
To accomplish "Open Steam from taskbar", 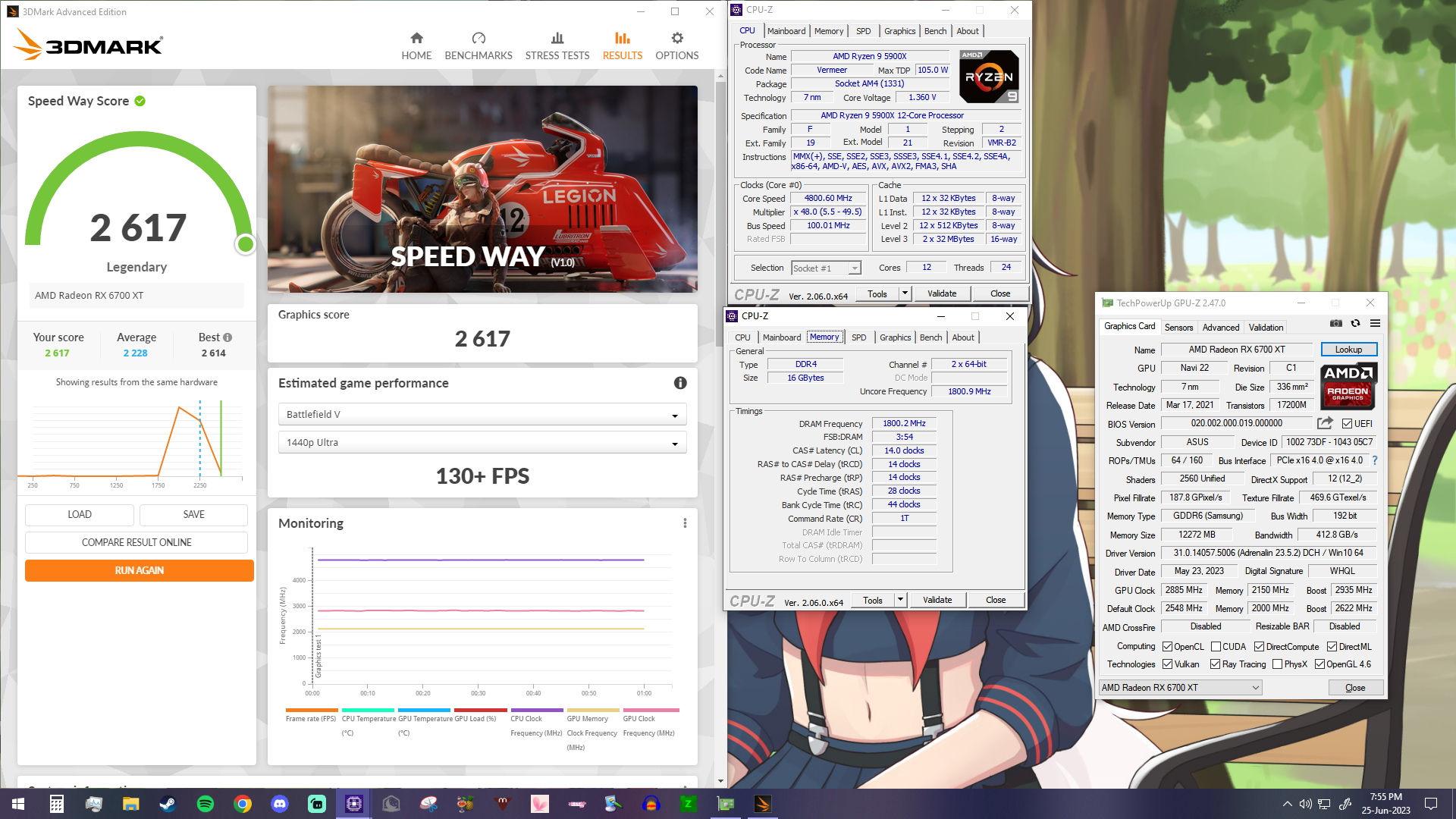I will pyautogui.click(x=168, y=804).
